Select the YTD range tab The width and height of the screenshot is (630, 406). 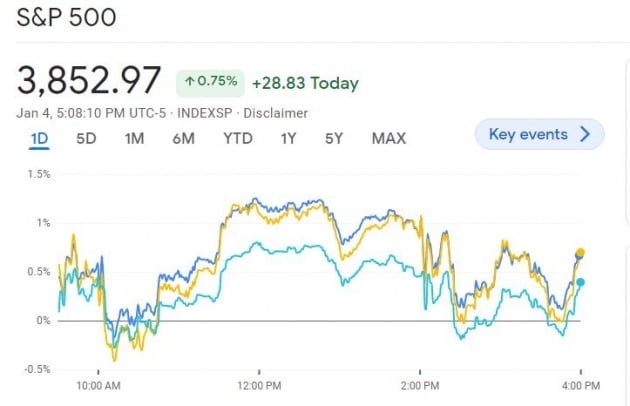(237, 138)
